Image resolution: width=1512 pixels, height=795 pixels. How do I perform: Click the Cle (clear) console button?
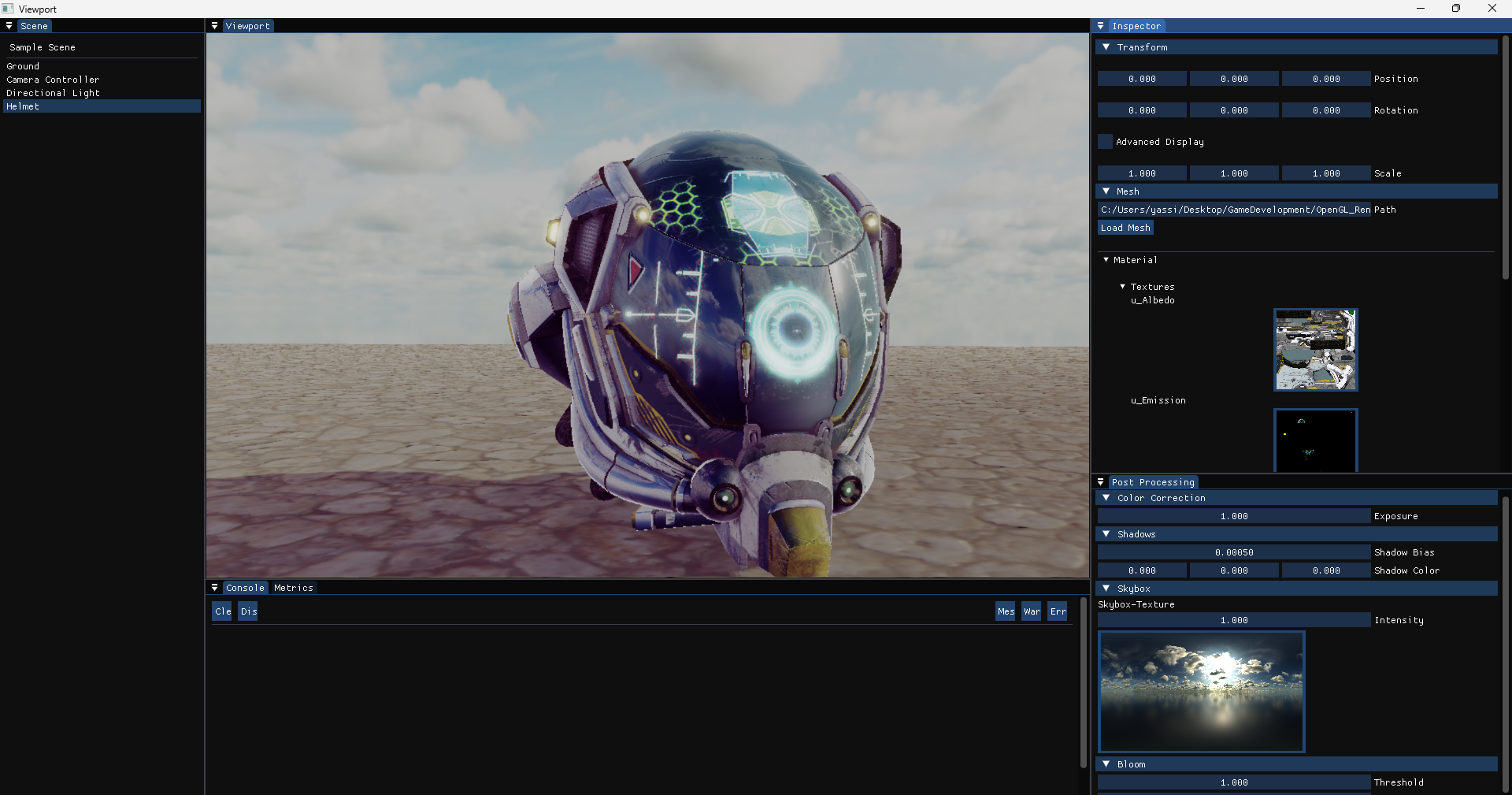tap(222, 611)
